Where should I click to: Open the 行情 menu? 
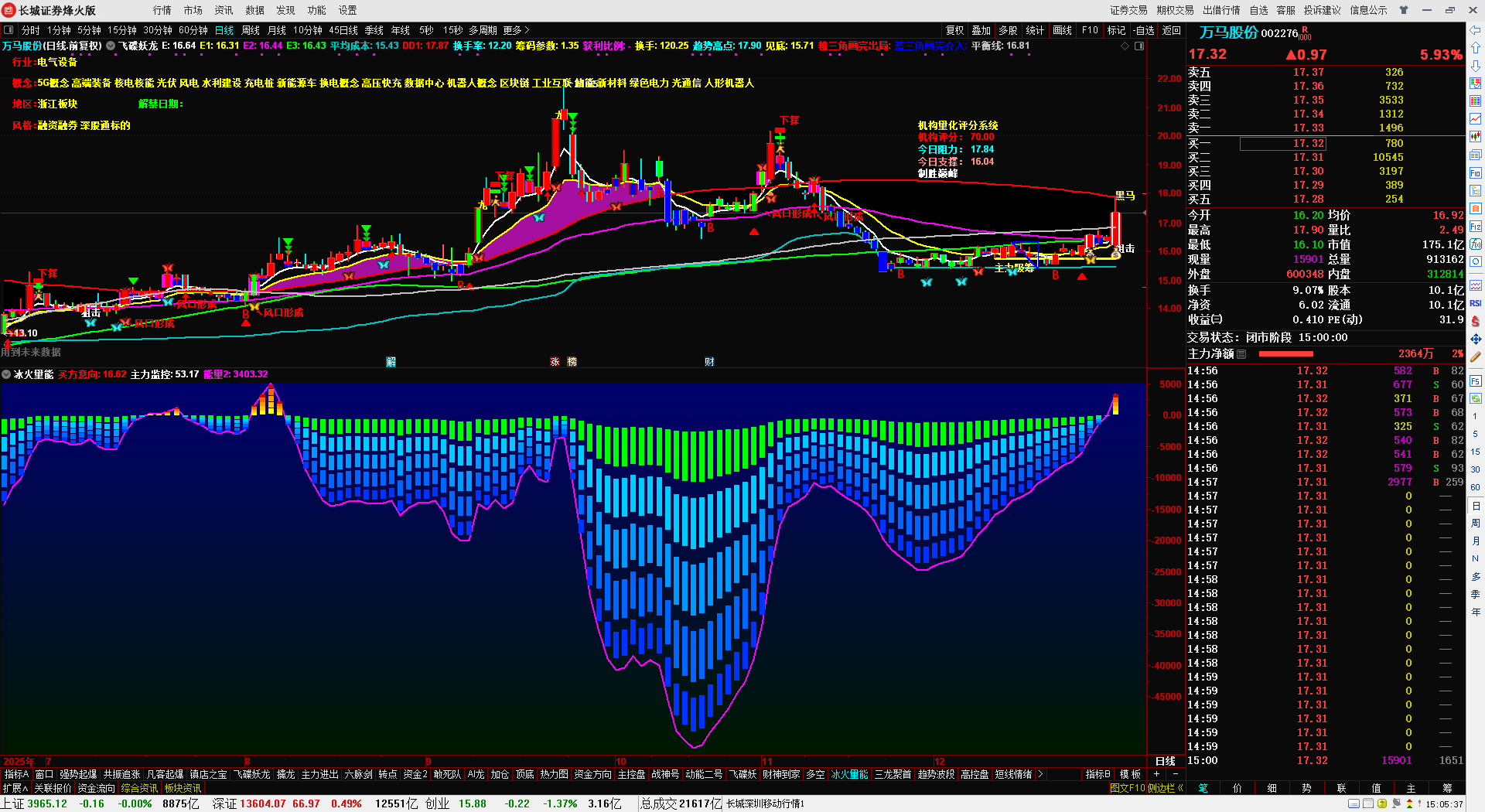pyautogui.click(x=162, y=10)
